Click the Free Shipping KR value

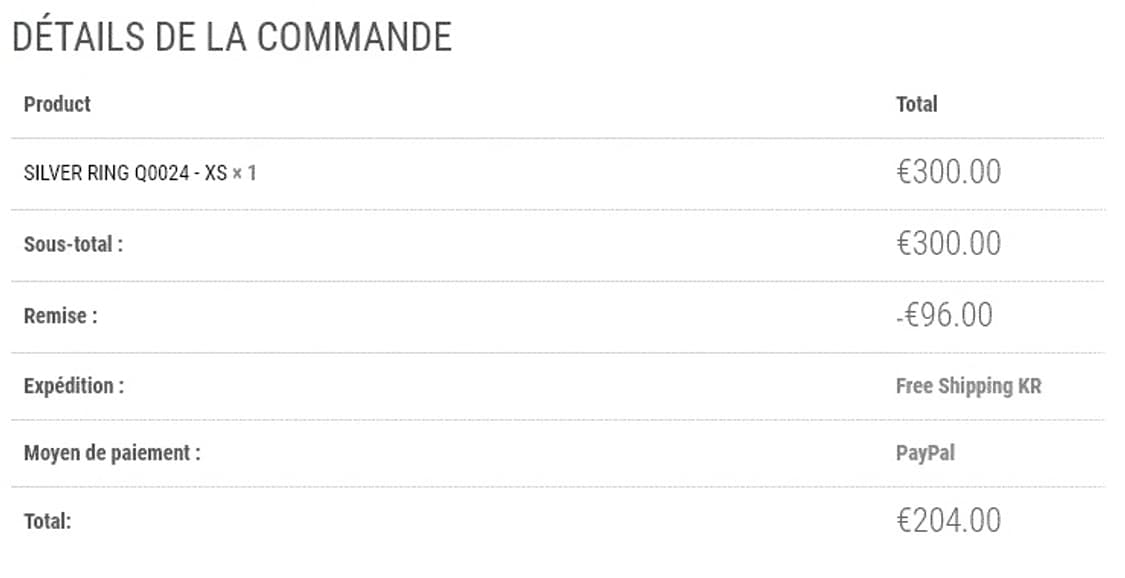pos(968,386)
